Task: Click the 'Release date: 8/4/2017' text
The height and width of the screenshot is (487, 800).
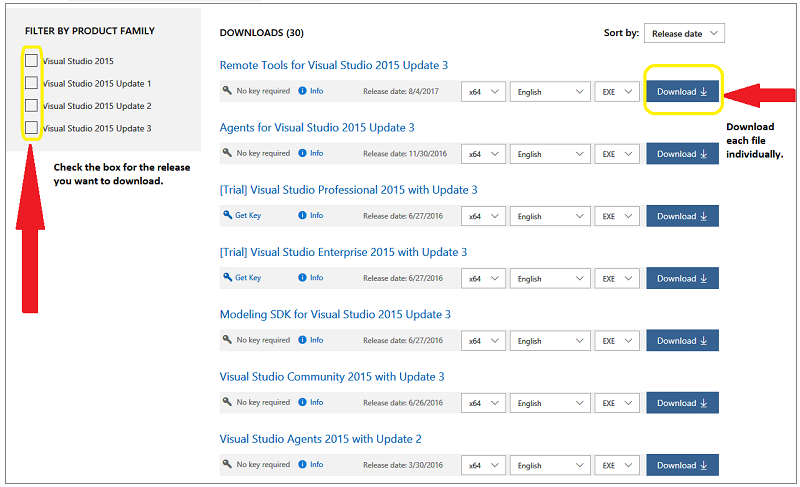Action: pyautogui.click(x=401, y=91)
